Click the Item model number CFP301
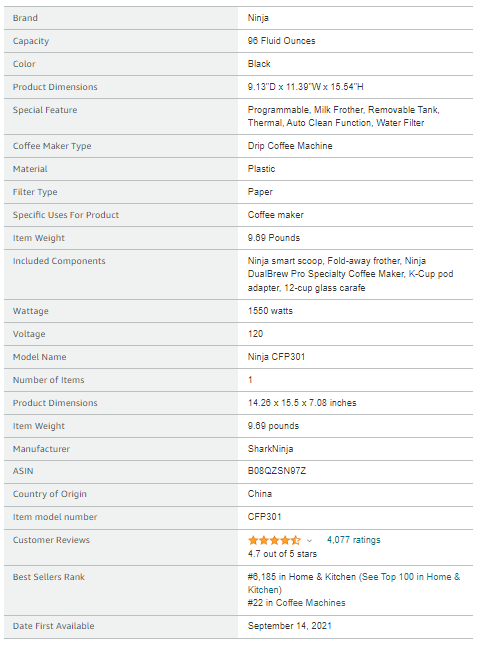The height and width of the screenshot is (646, 482). tap(264, 517)
